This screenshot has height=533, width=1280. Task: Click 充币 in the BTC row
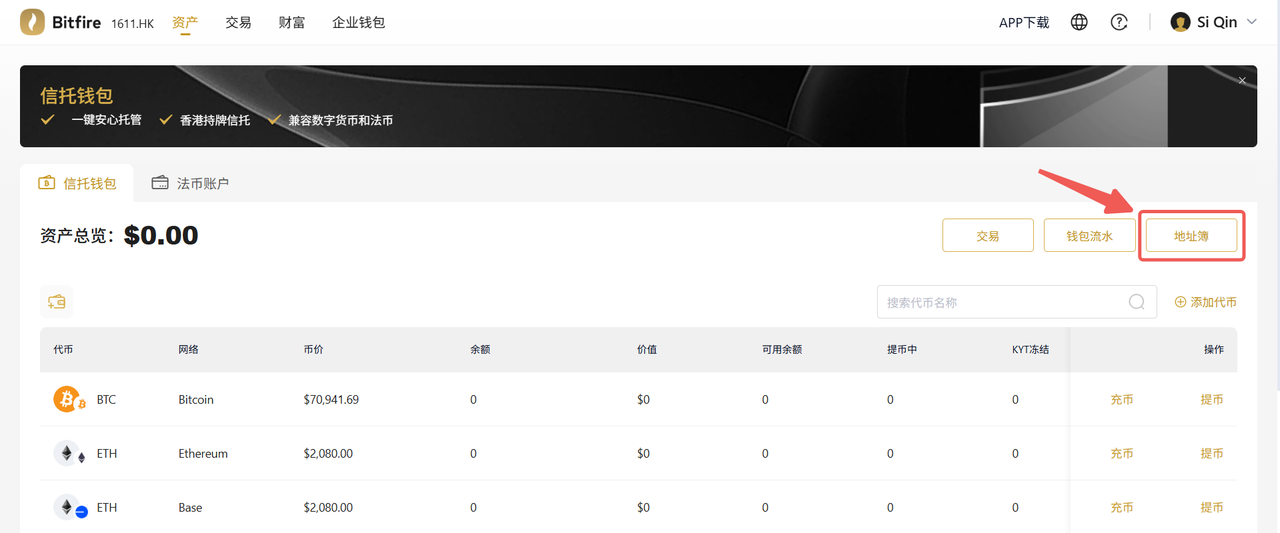pyautogui.click(x=1122, y=399)
